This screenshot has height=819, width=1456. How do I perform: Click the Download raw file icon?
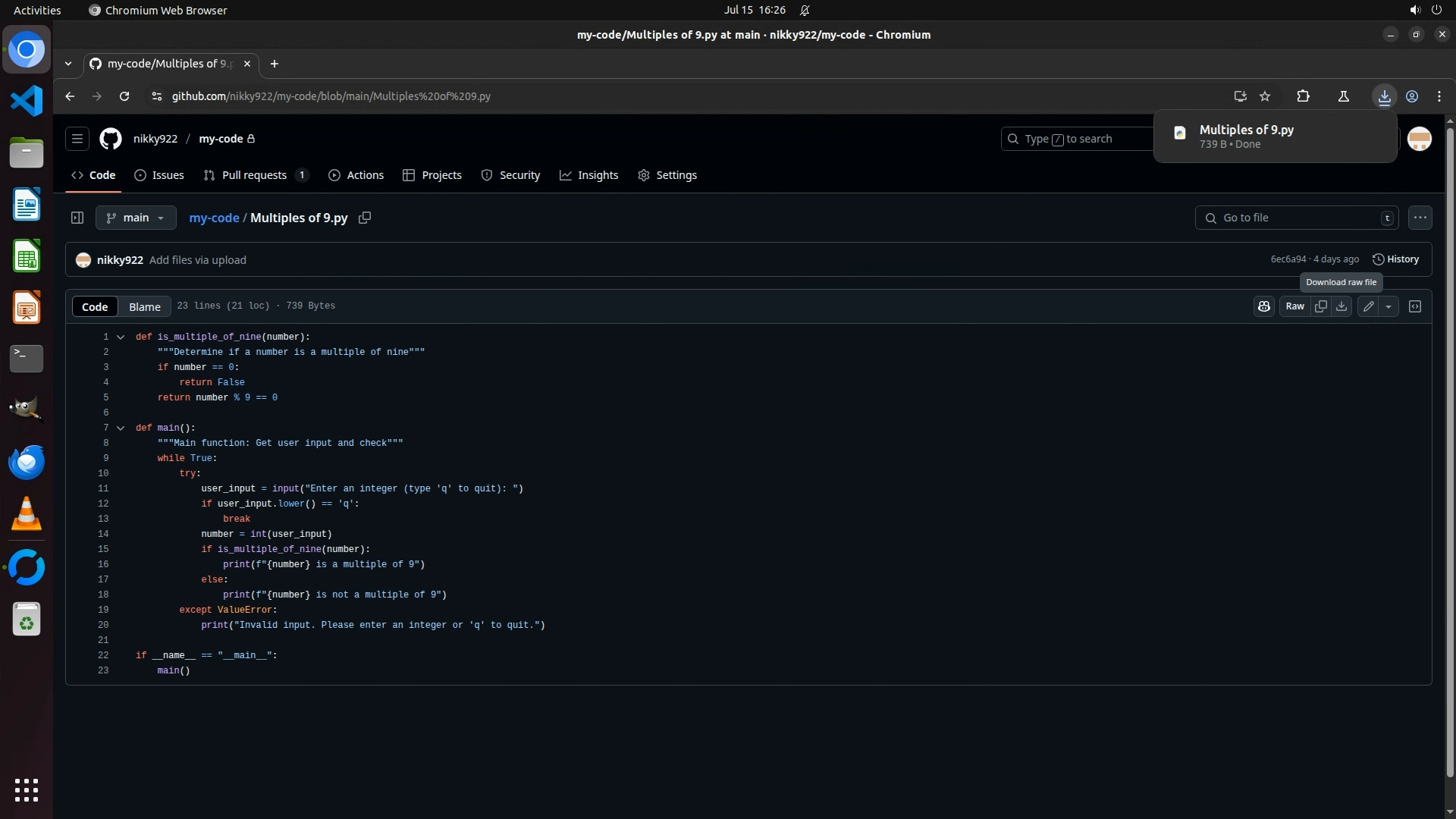pyautogui.click(x=1341, y=306)
